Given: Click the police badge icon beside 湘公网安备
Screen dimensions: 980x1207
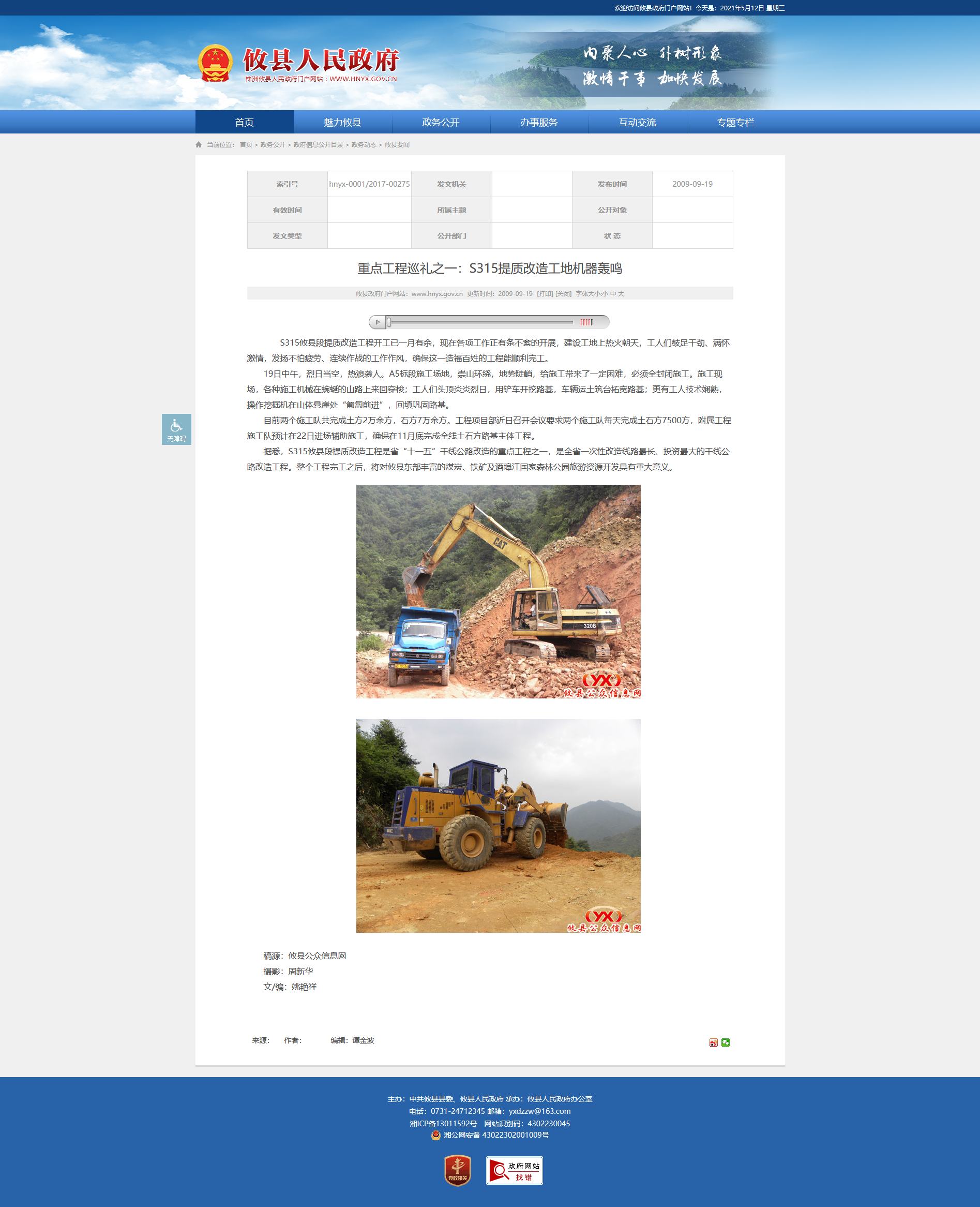Looking at the screenshot, I should (x=436, y=1135).
